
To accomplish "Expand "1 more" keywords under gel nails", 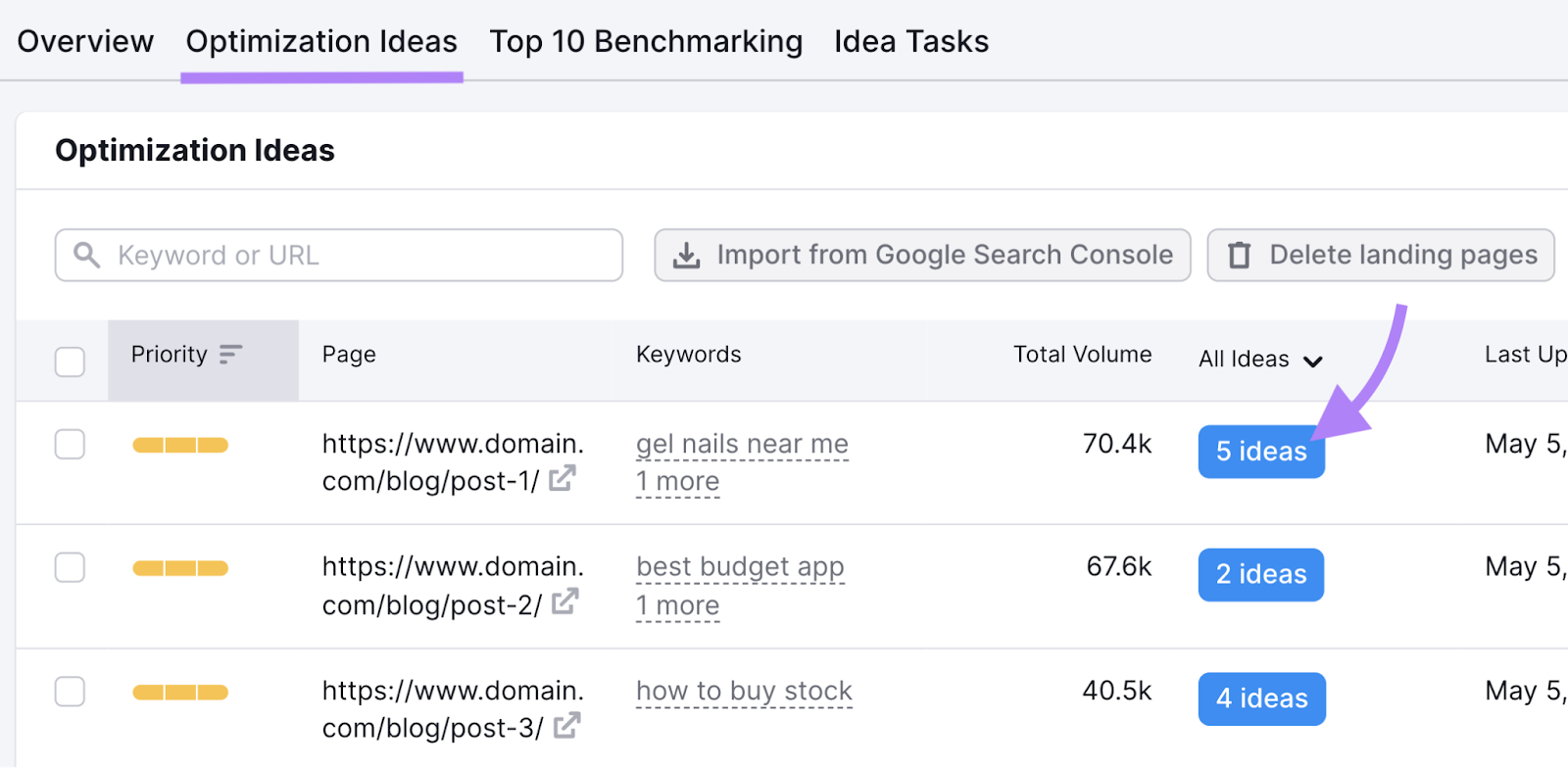I will (x=677, y=482).
